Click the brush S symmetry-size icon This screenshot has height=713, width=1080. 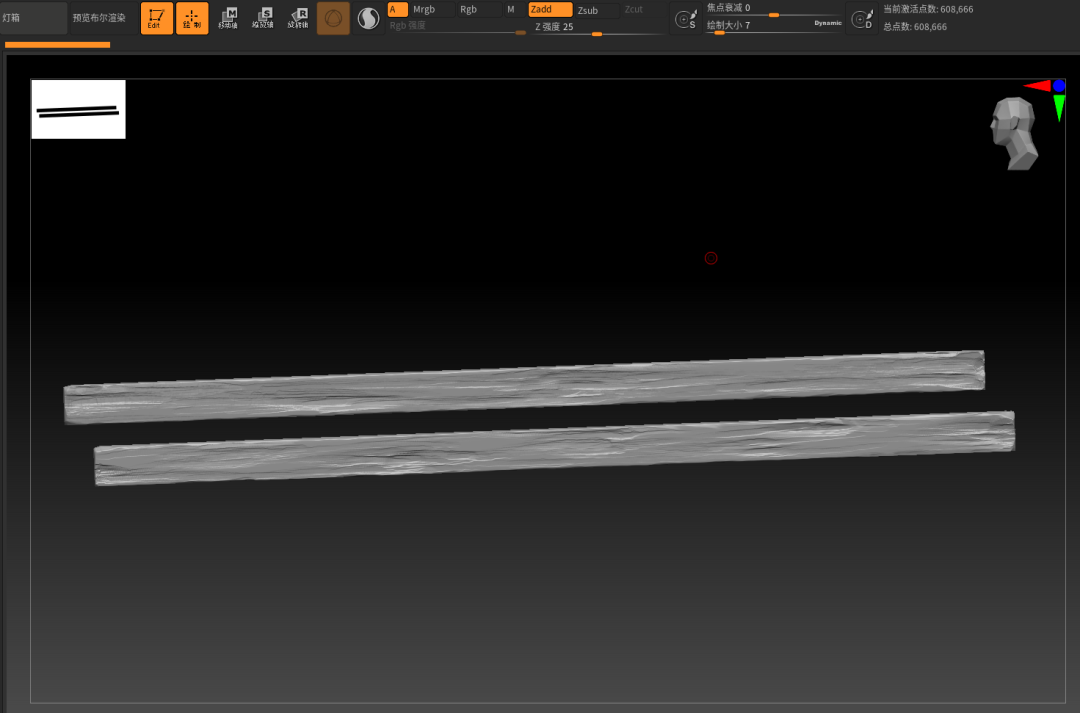[x=685, y=19]
